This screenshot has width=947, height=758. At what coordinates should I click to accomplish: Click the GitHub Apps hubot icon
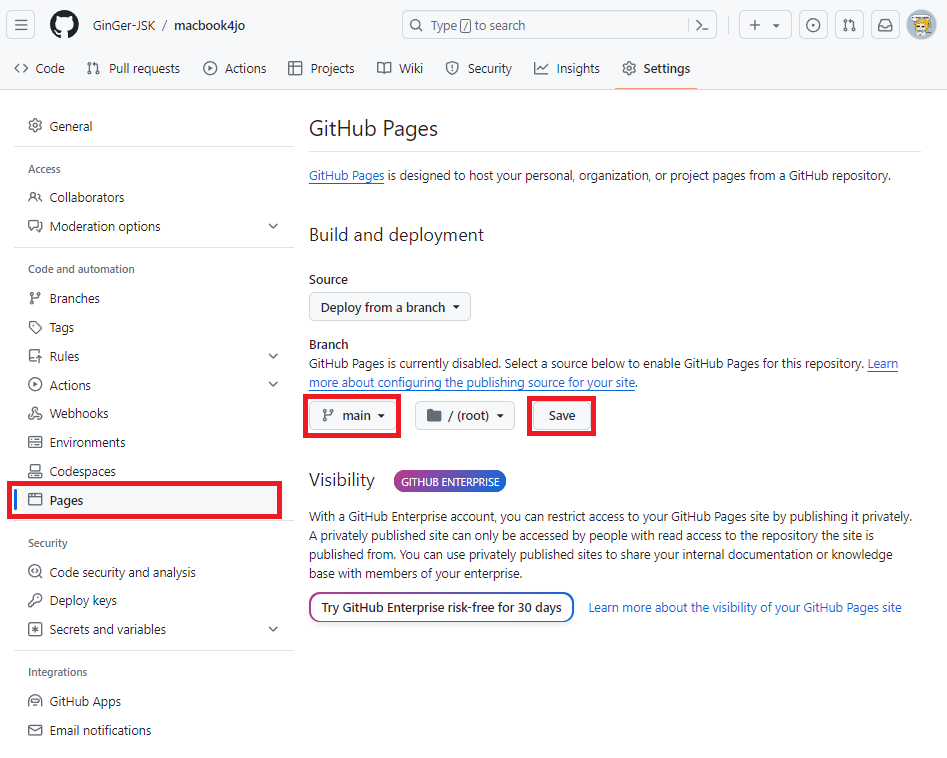35,701
